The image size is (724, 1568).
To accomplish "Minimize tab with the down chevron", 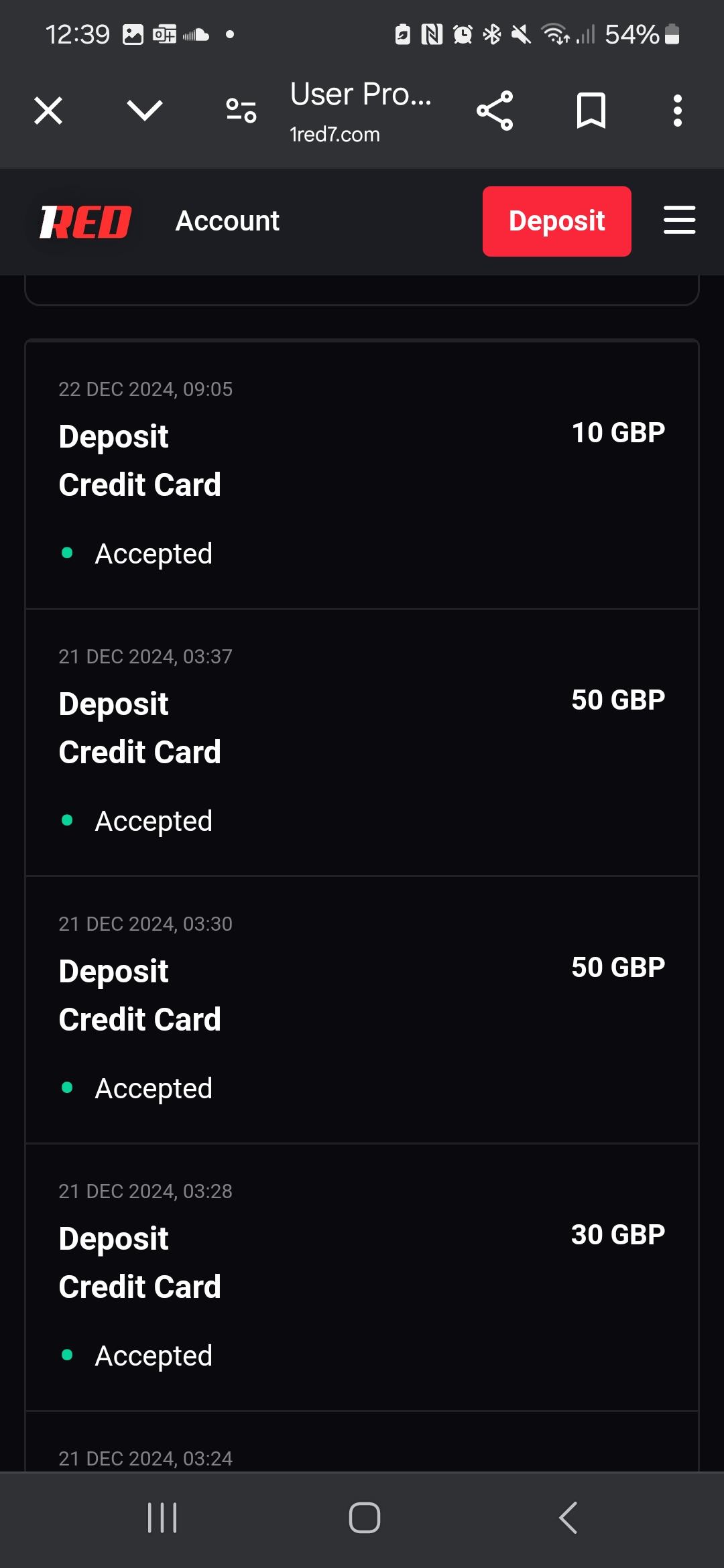I will 145,111.
